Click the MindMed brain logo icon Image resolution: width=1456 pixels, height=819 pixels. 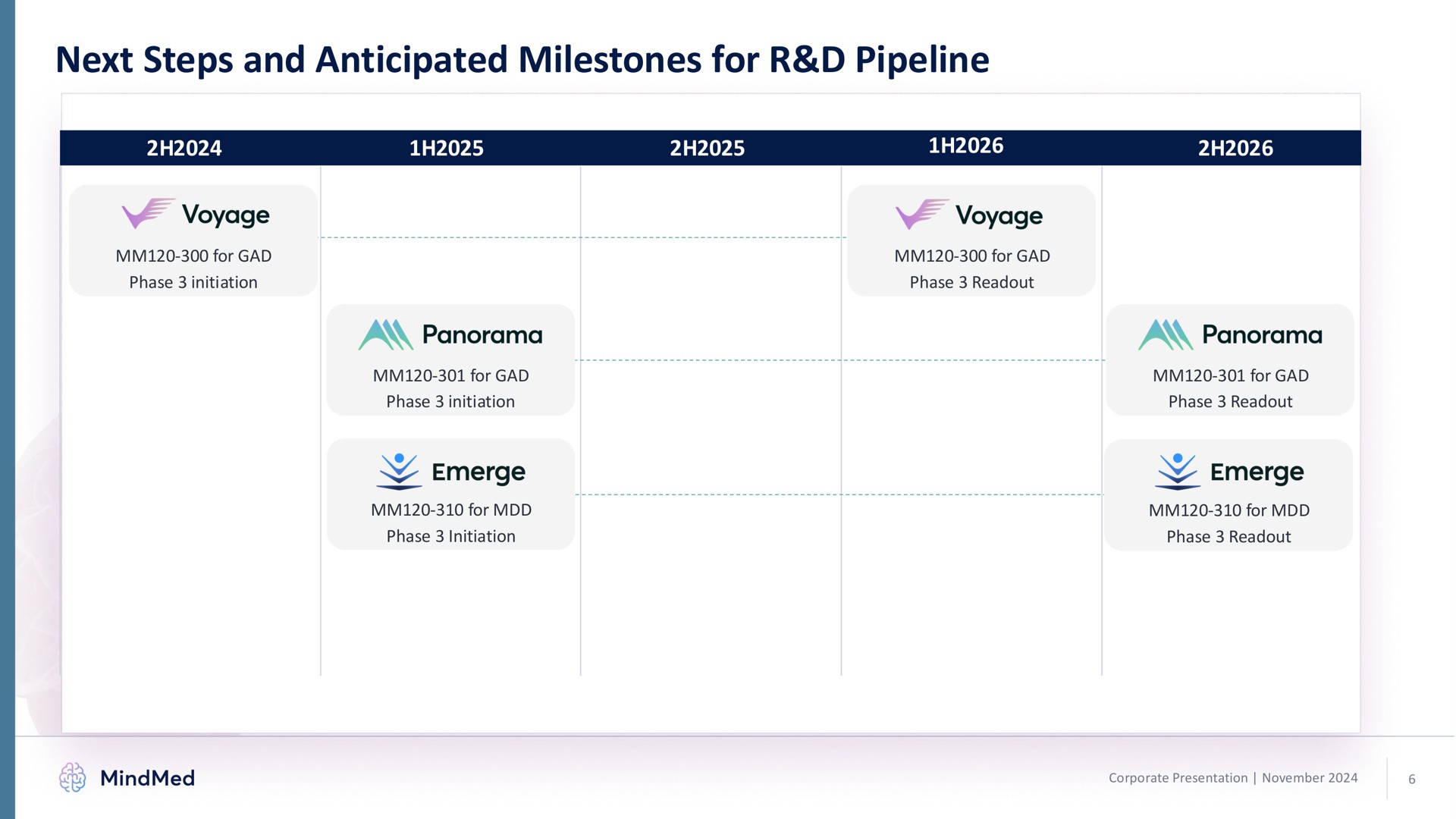pos(73,777)
